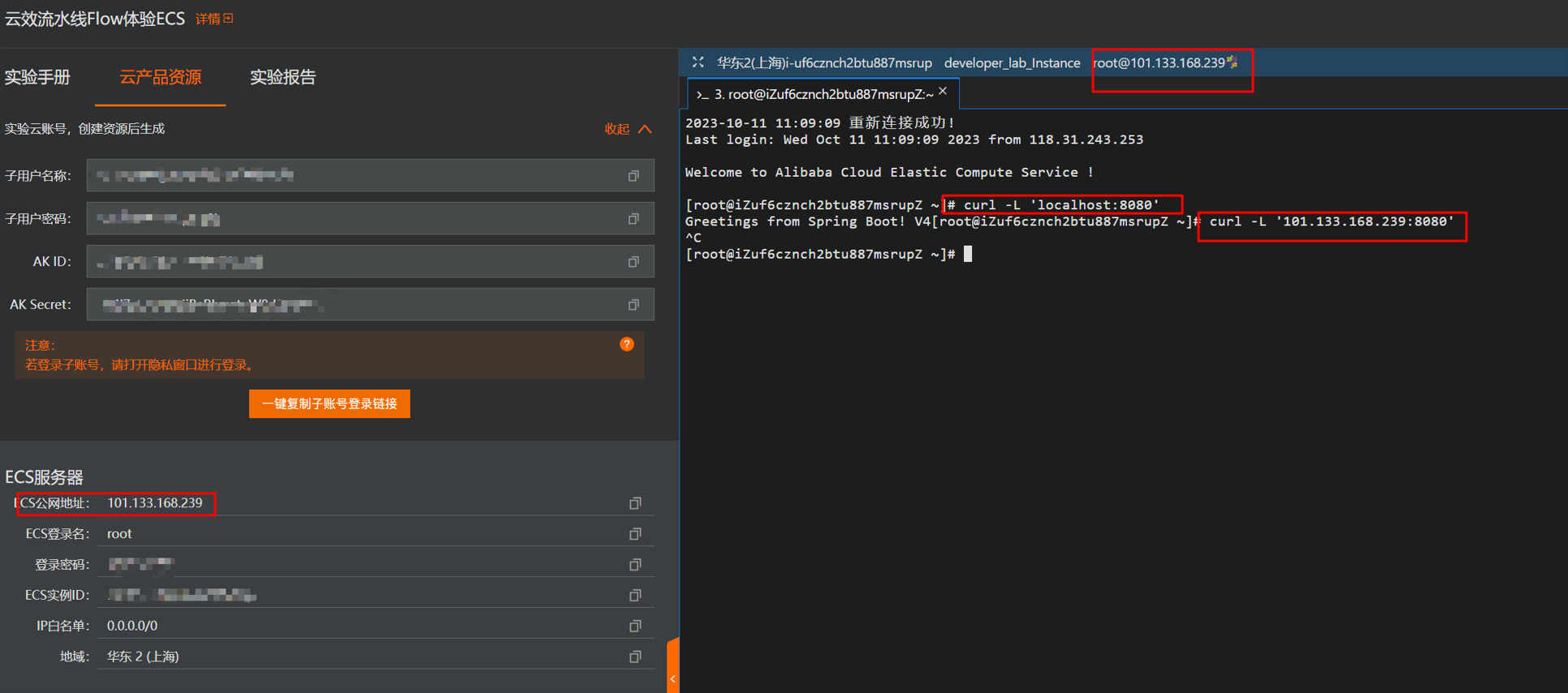The image size is (1568, 693).
Task: Copy the ECS登录名 root value
Action: (635, 533)
